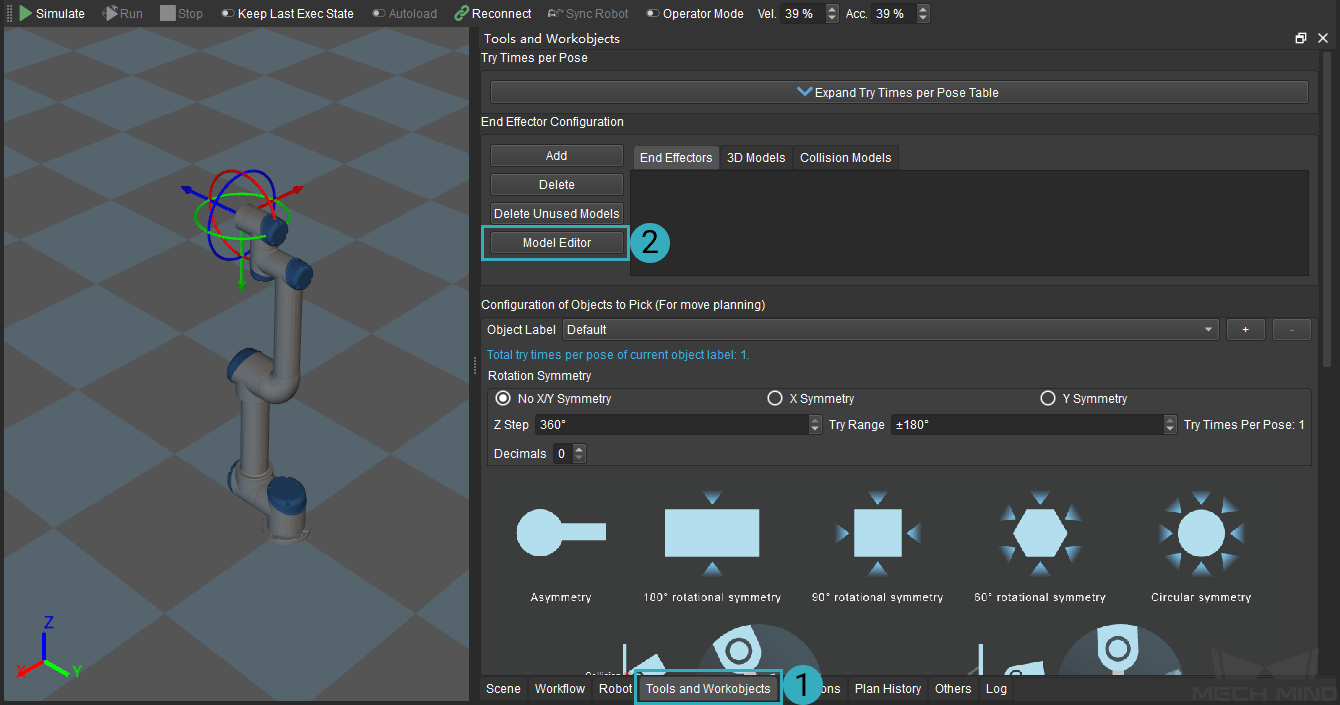Screen dimensions: 1340x705
Task: Adjust the Try Range spinner arrows
Action: tap(1171, 425)
